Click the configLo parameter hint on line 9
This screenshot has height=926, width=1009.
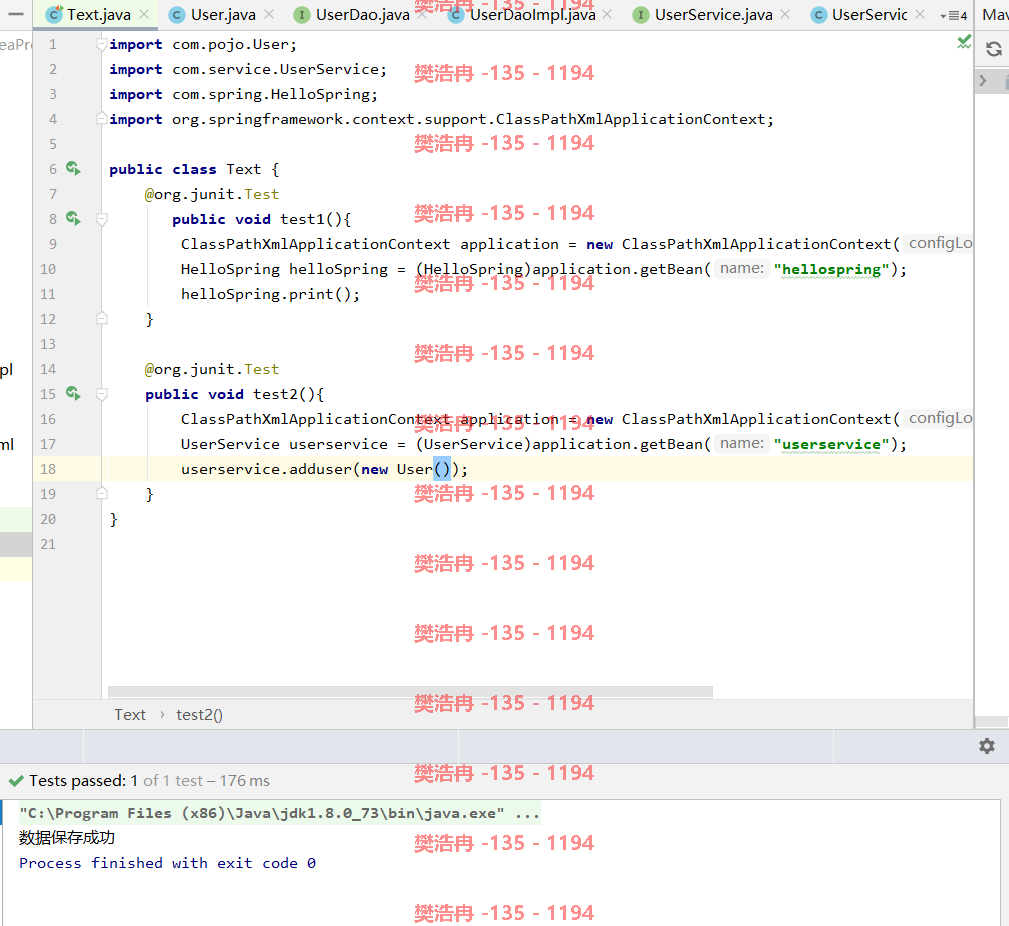tap(940, 243)
